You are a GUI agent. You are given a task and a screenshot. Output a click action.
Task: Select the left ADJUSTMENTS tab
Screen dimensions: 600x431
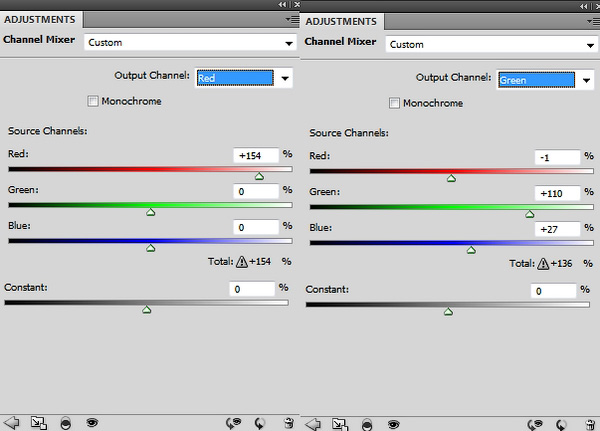(40, 20)
